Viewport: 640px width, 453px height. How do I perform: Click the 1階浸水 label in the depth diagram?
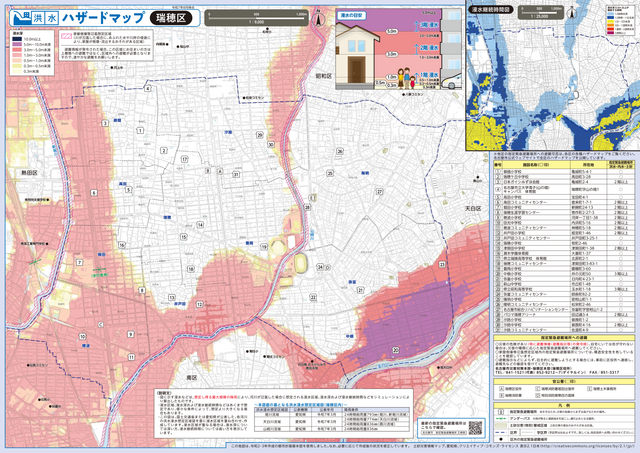pos(429,75)
